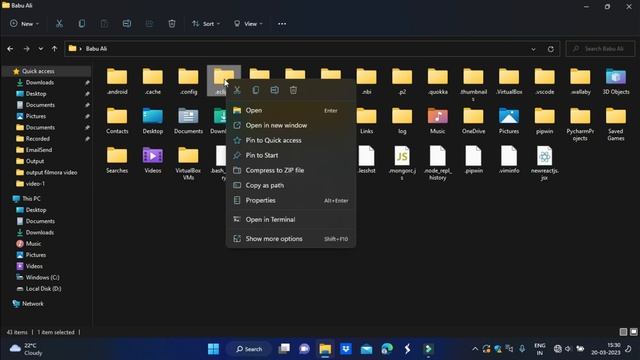Switch to large thumbnails view icon
The image size is (640, 360).
tap(633, 332)
